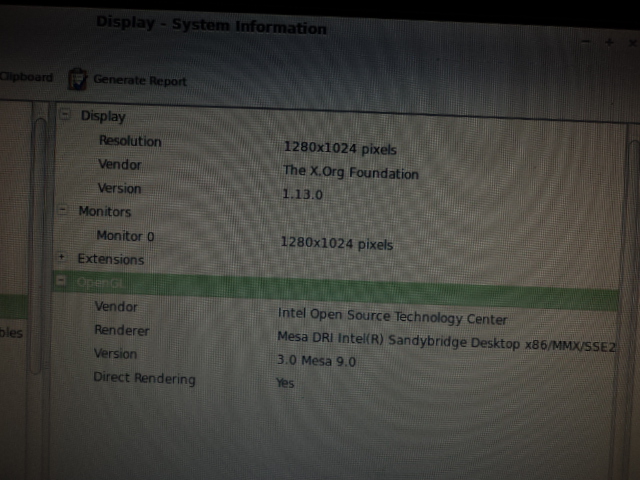Click the 3.0 Mesa 9.0 version value
The image size is (640, 480).
click(x=316, y=360)
